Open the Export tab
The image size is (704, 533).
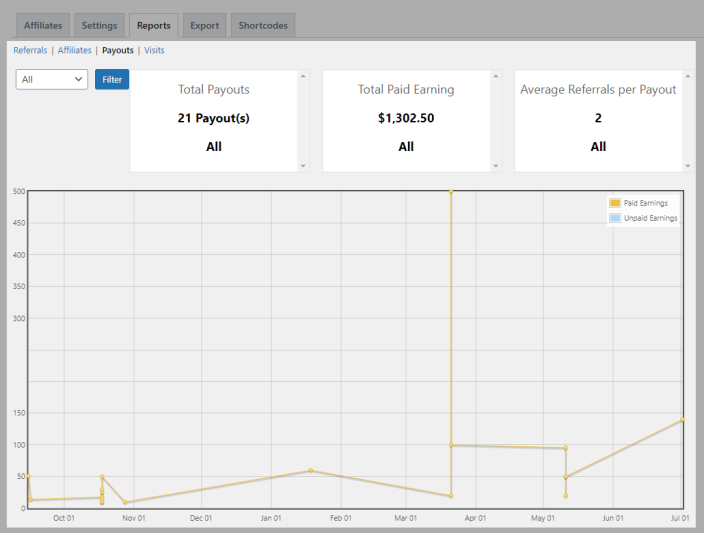[x=203, y=25]
